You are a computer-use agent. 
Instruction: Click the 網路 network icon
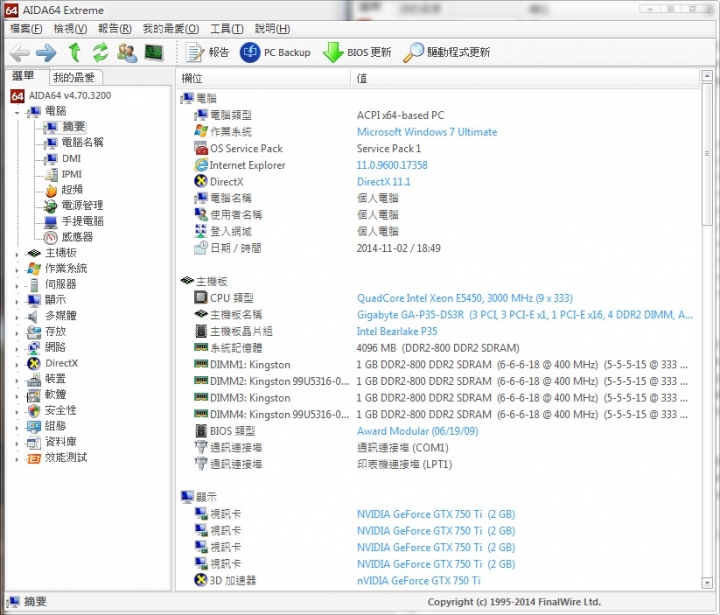click(34, 348)
